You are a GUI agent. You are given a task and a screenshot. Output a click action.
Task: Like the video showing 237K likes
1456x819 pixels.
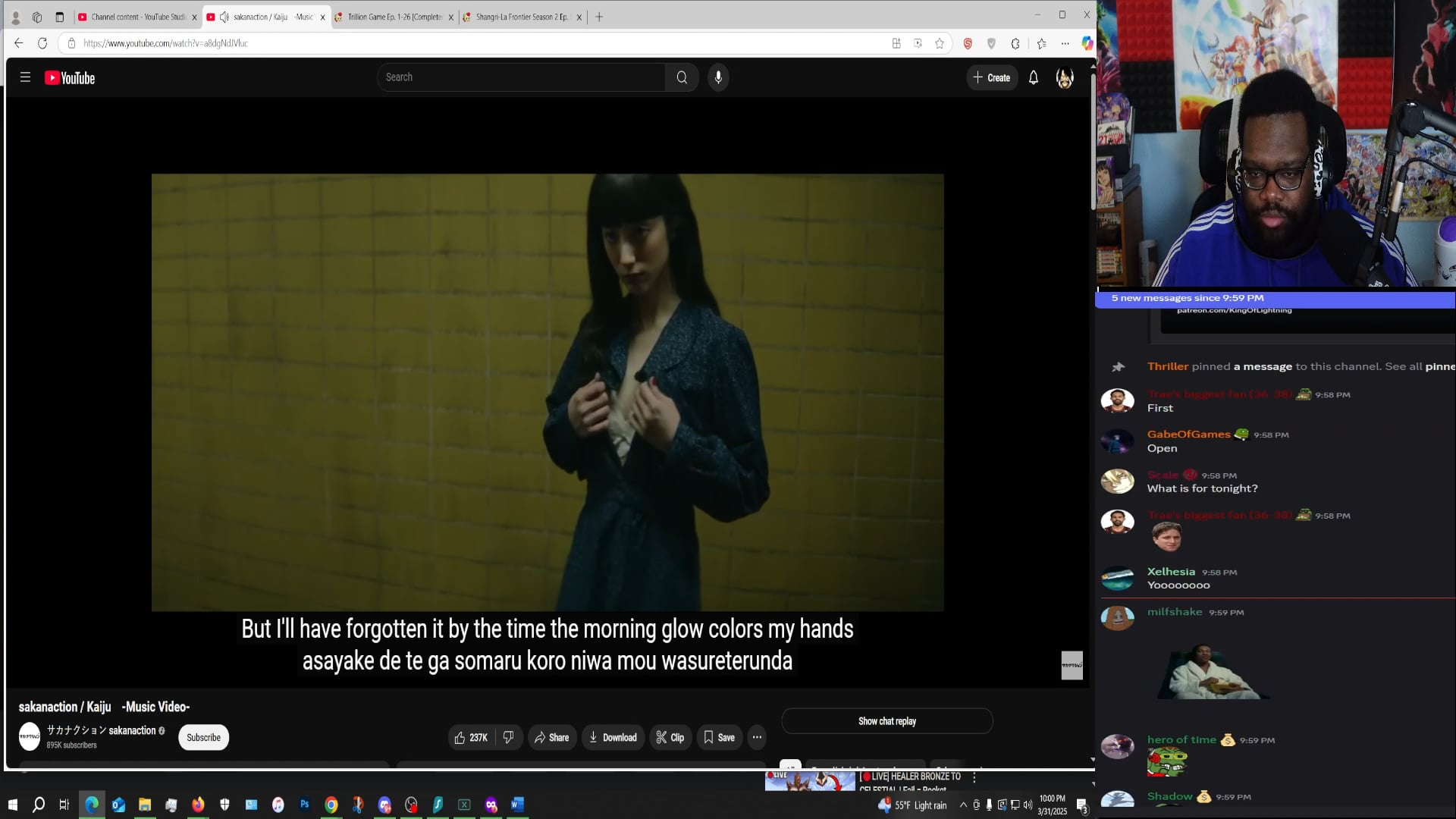click(472, 737)
